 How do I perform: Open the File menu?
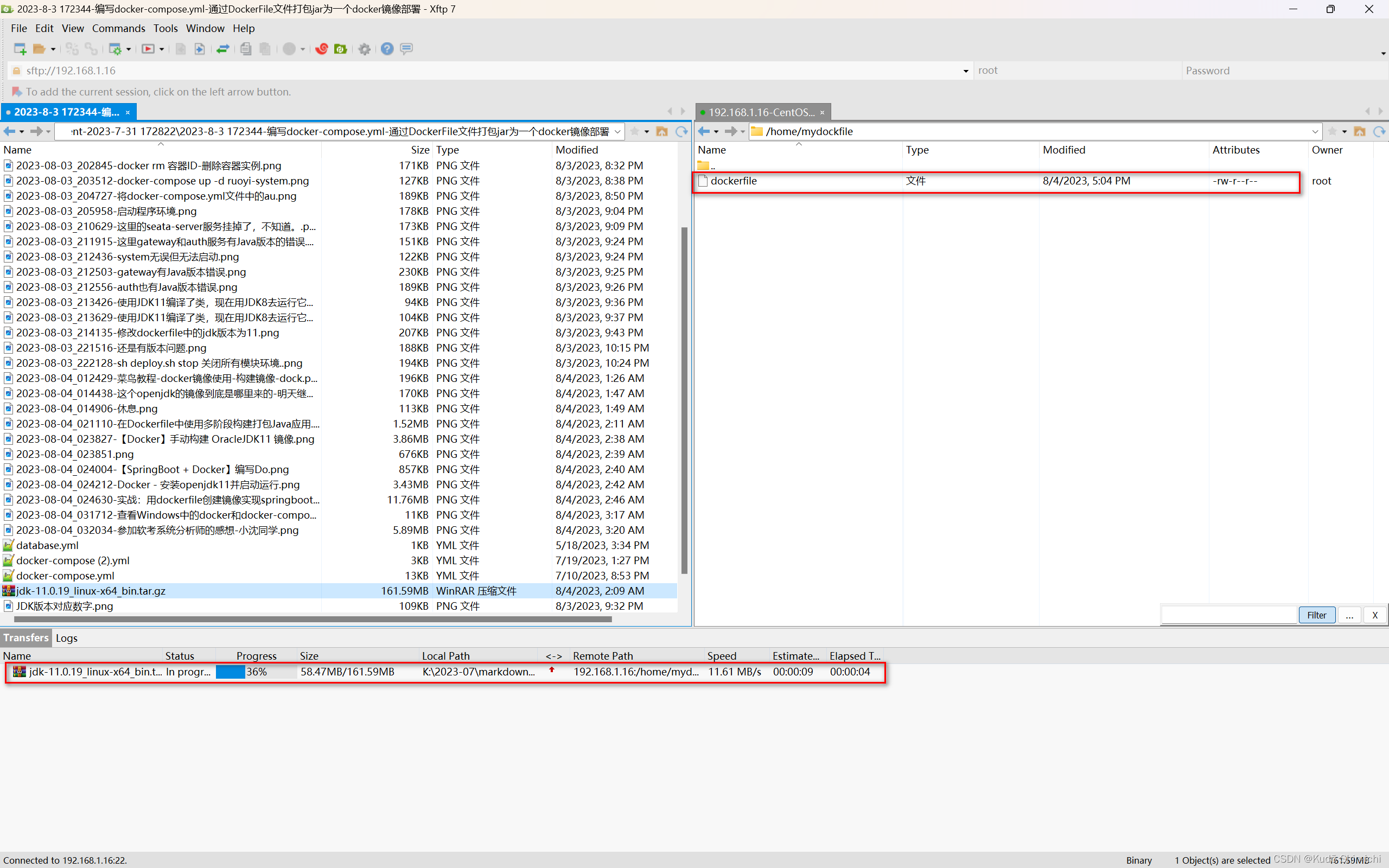pos(19,28)
